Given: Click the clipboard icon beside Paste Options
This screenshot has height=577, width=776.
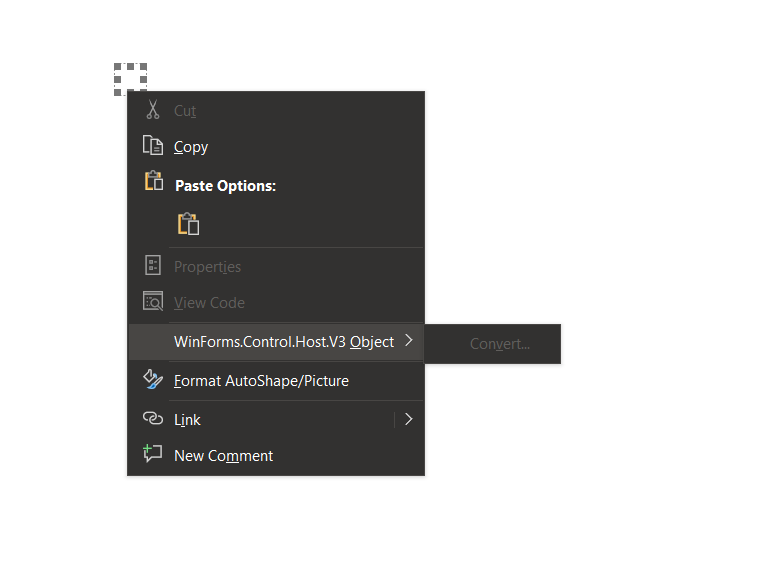Looking at the screenshot, I should [154, 181].
